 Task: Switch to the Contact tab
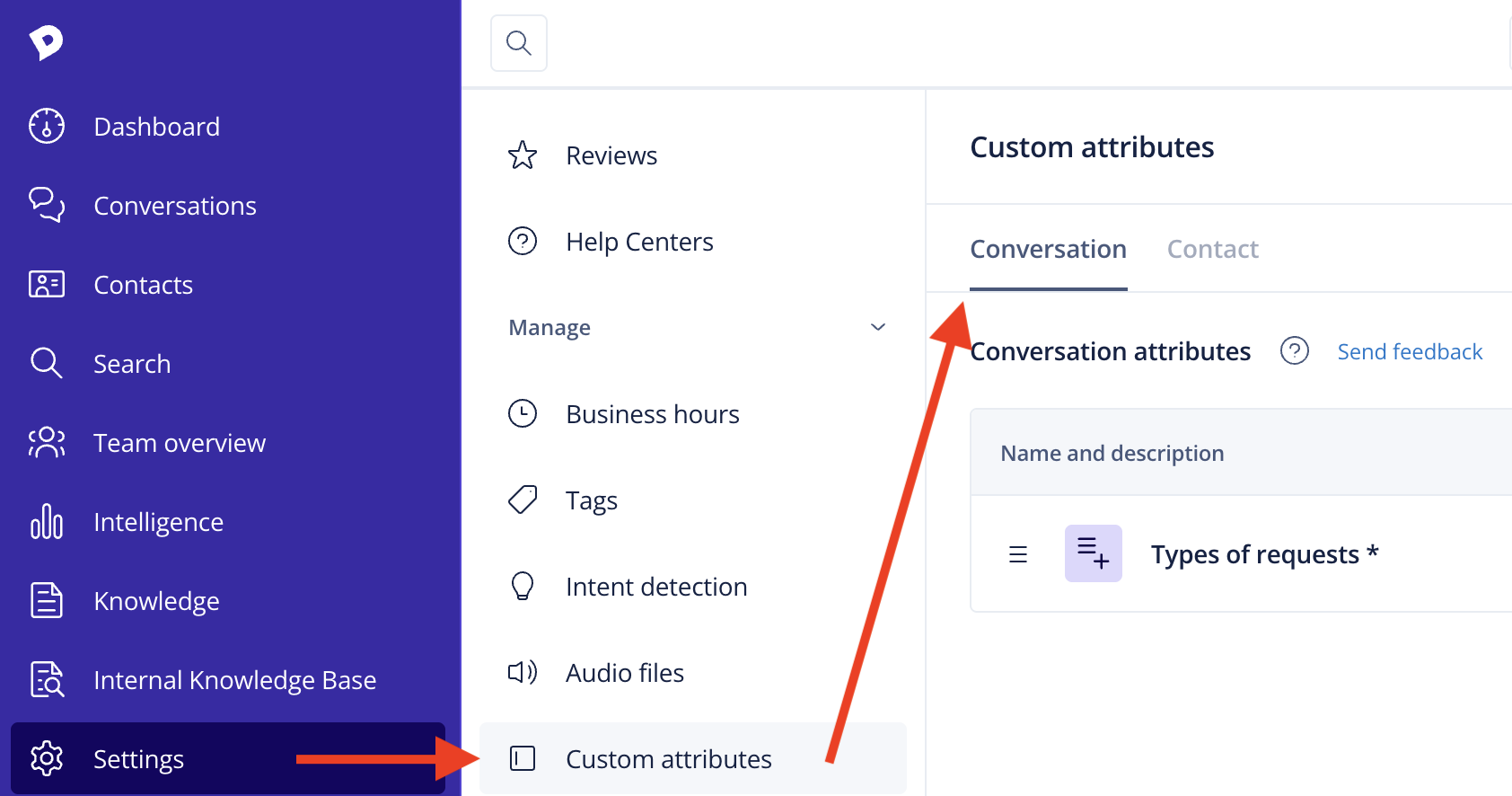click(1213, 249)
